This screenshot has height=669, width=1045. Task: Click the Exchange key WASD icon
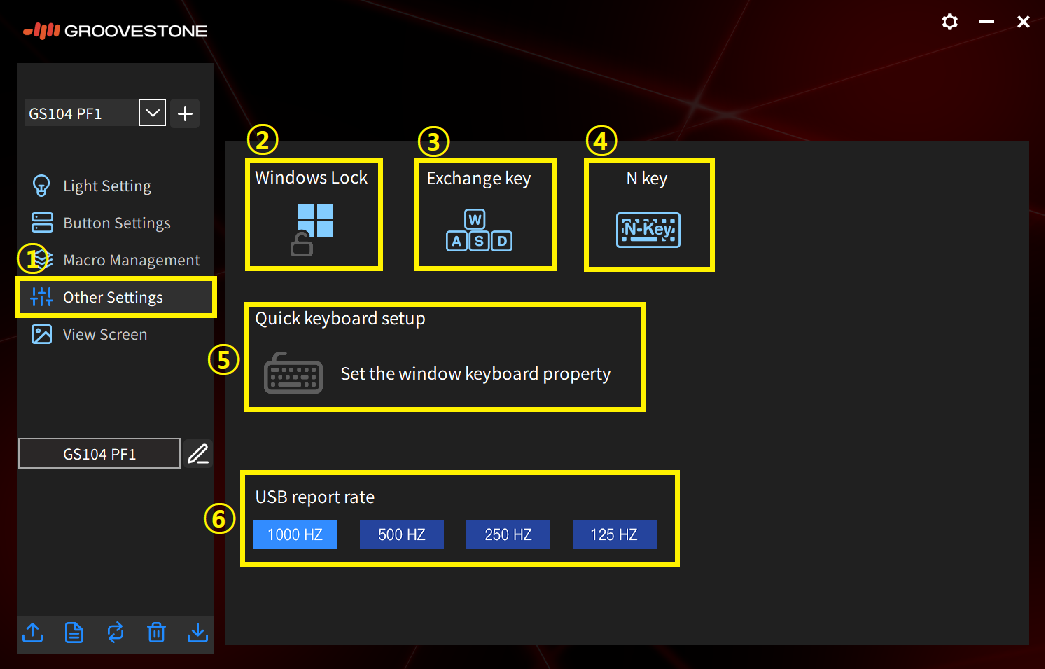pyautogui.click(x=478, y=230)
